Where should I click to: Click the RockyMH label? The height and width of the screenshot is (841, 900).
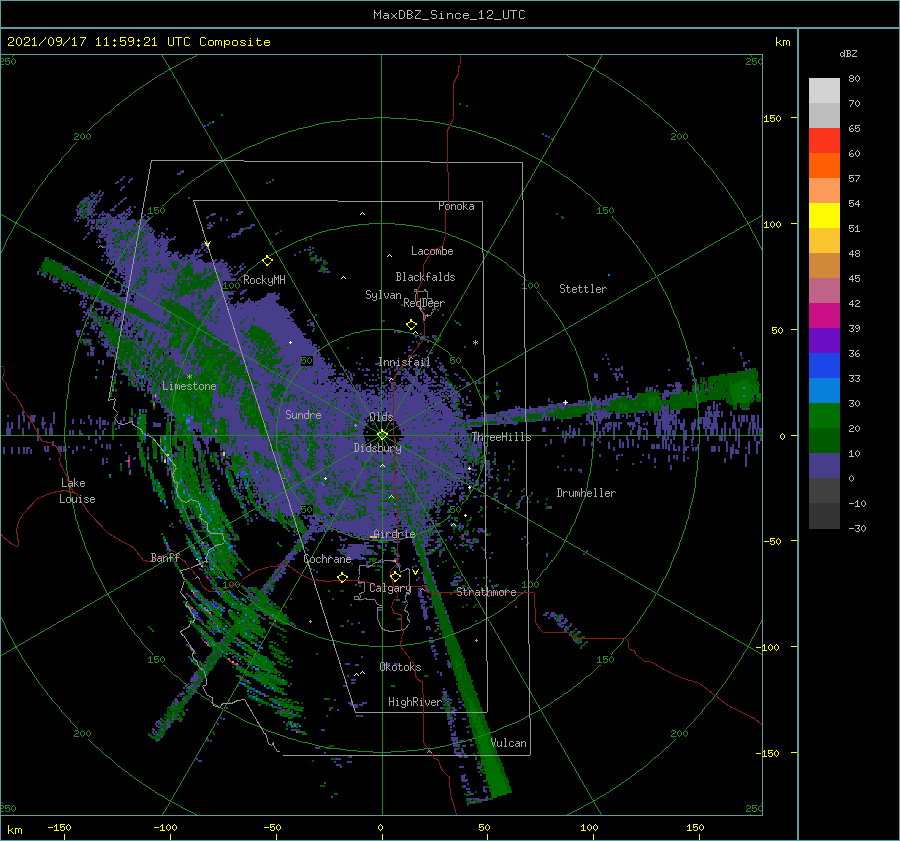click(x=264, y=280)
